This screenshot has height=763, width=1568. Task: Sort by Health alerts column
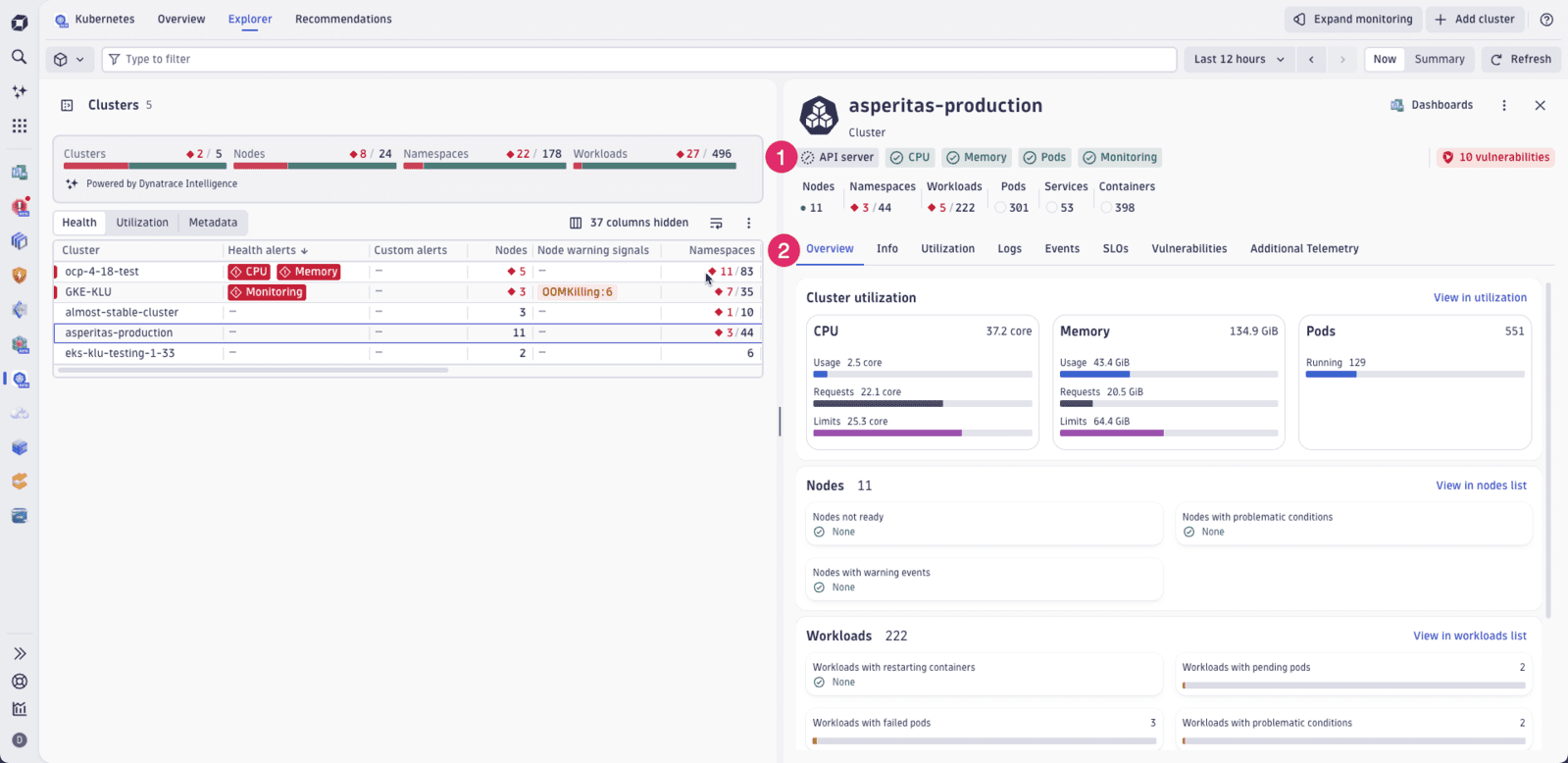tap(268, 250)
